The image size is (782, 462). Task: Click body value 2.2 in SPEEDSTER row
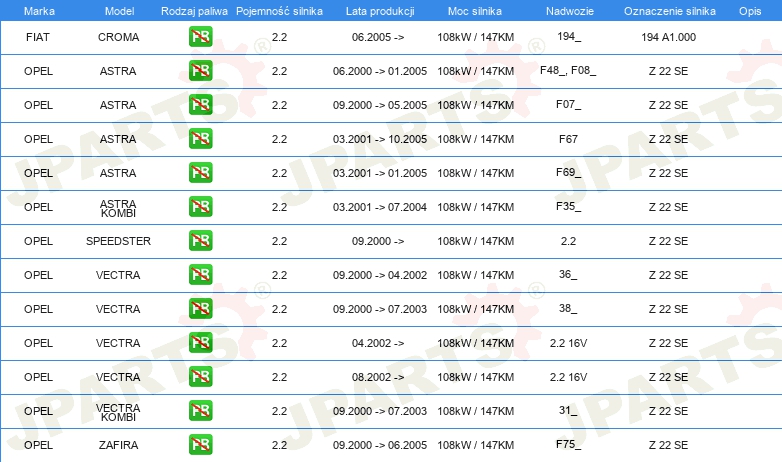(568, 241)
